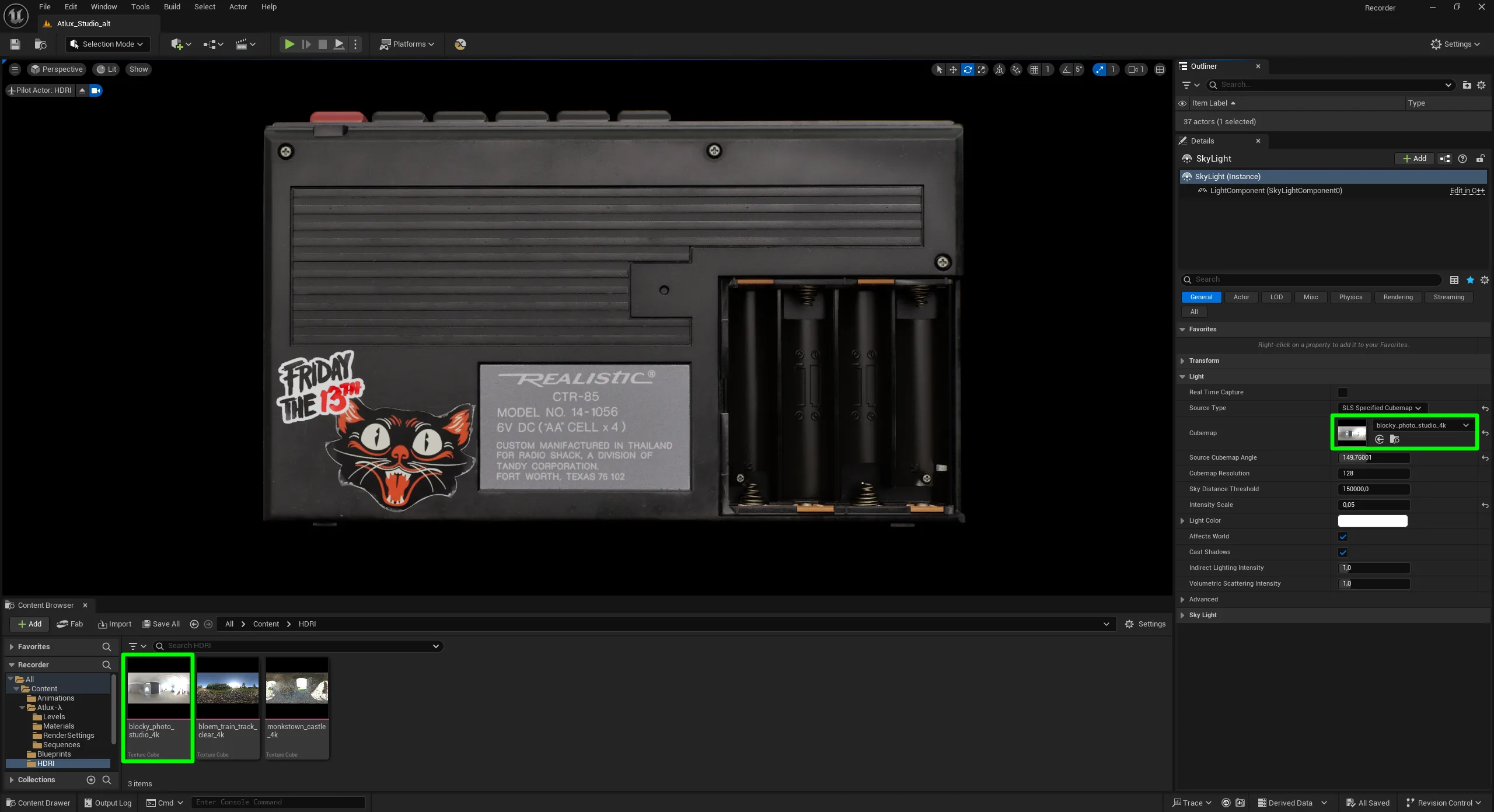This screenshot has width=1494, height=812.
Task: Toggle Outliner visibility eye column
Action: [1182, 104]
